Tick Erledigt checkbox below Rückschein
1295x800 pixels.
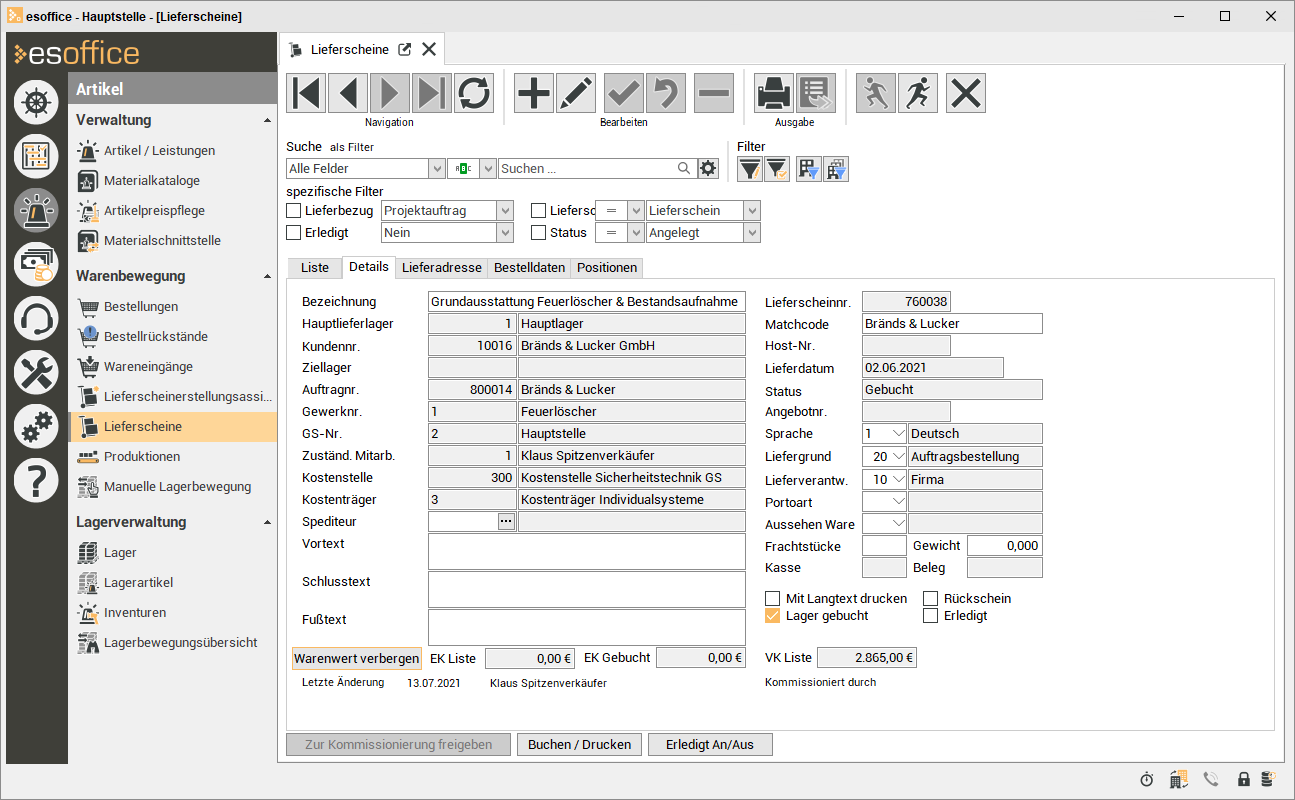tap(931, 616)
